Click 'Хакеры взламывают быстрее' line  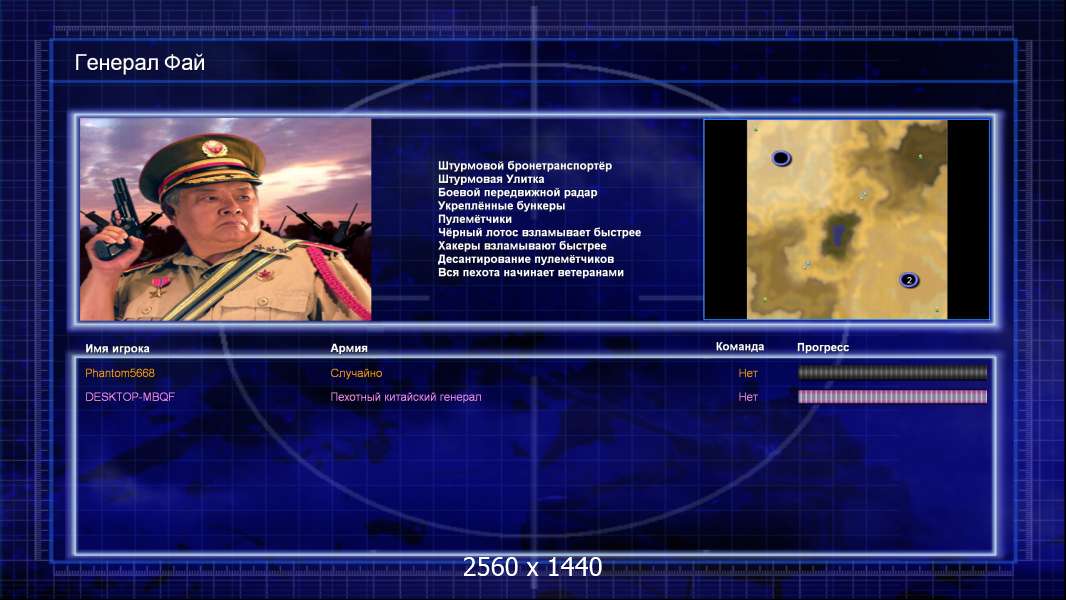(x=522, y=245)
